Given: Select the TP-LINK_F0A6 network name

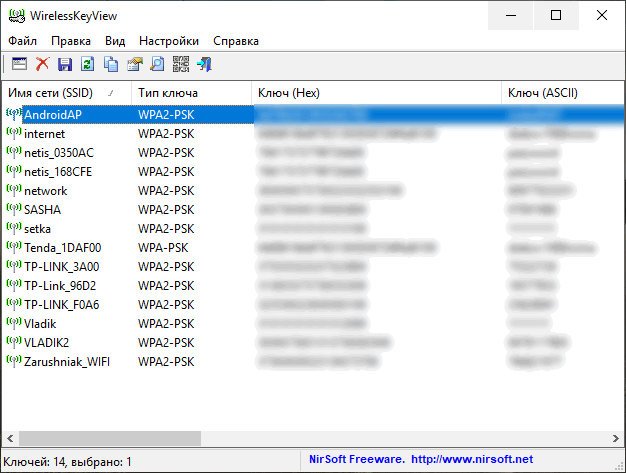Looking at the screenshot, I should tap(61, 305).
